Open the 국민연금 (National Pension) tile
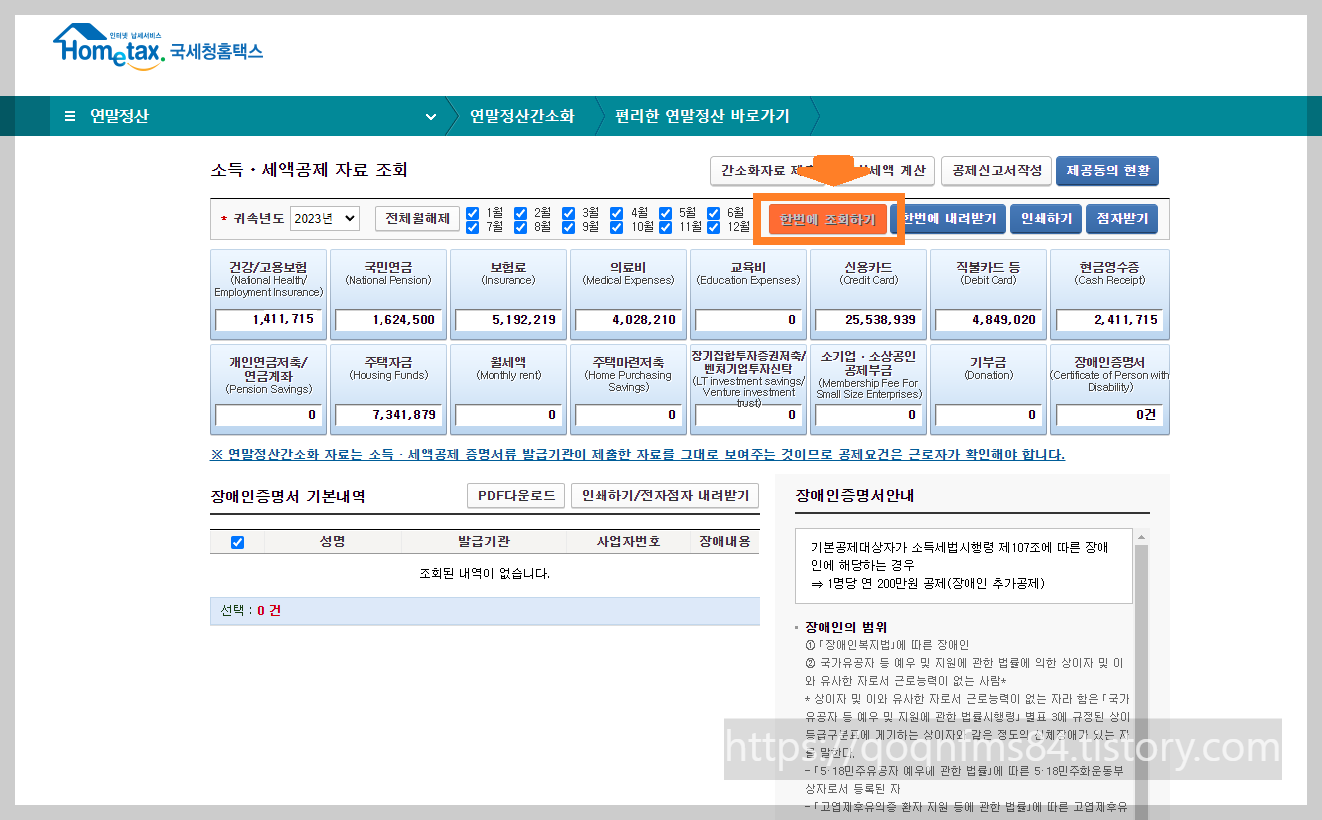This screenshot has height=820, width=1322. point(388,294)
